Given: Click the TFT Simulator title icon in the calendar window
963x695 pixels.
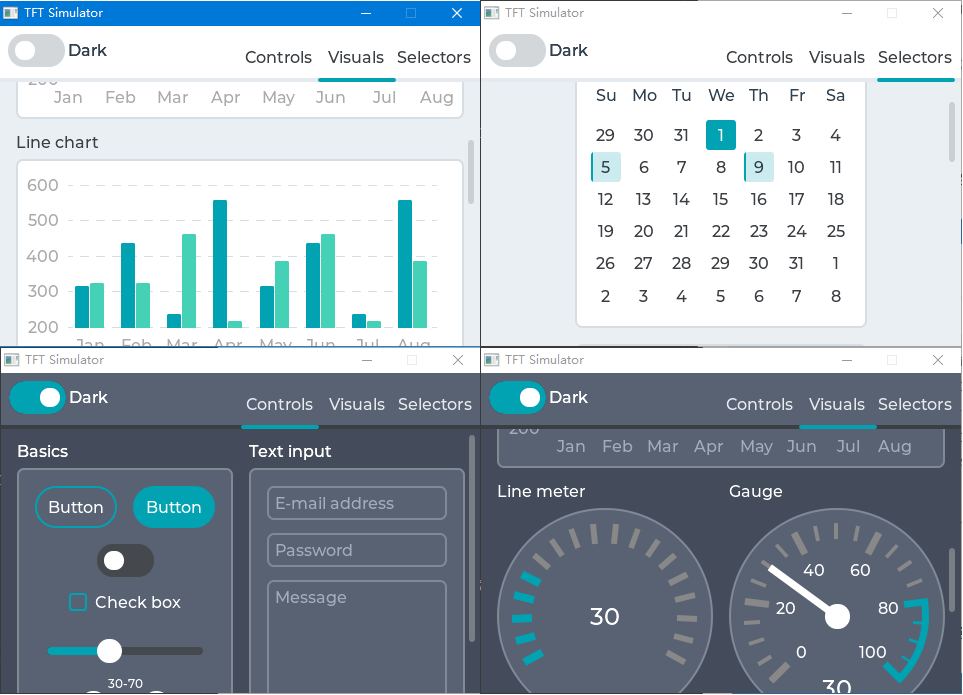Looking at the screenshot, I should 492,13.
